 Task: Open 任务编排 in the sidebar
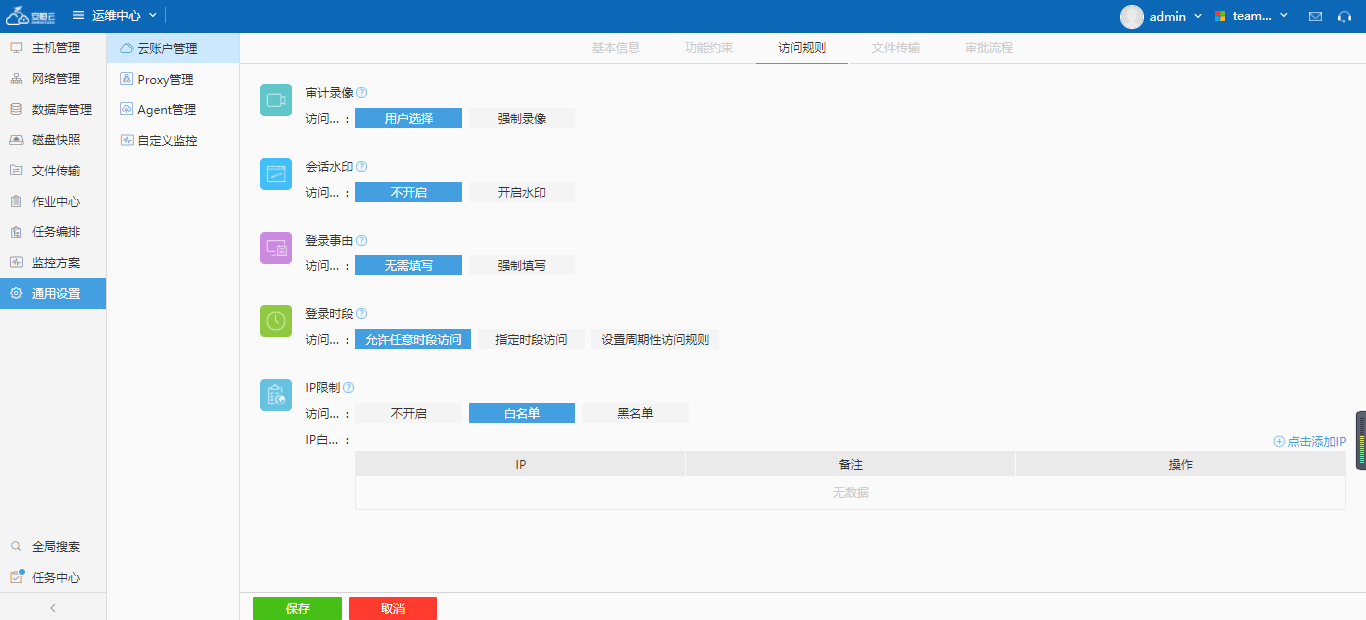tap(53, 232)
